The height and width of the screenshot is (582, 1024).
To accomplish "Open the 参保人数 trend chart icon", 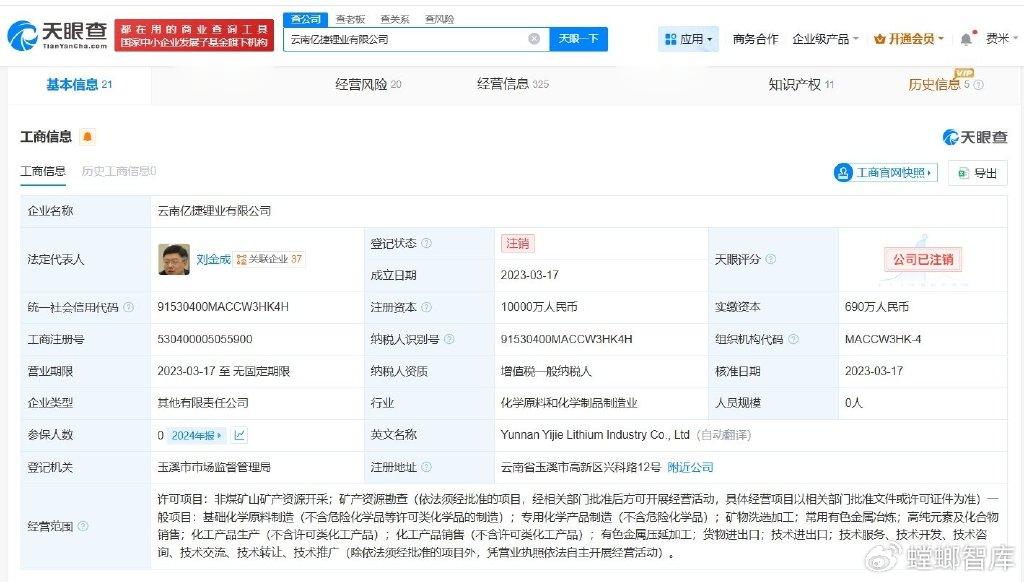I will [x=239, y=435].
